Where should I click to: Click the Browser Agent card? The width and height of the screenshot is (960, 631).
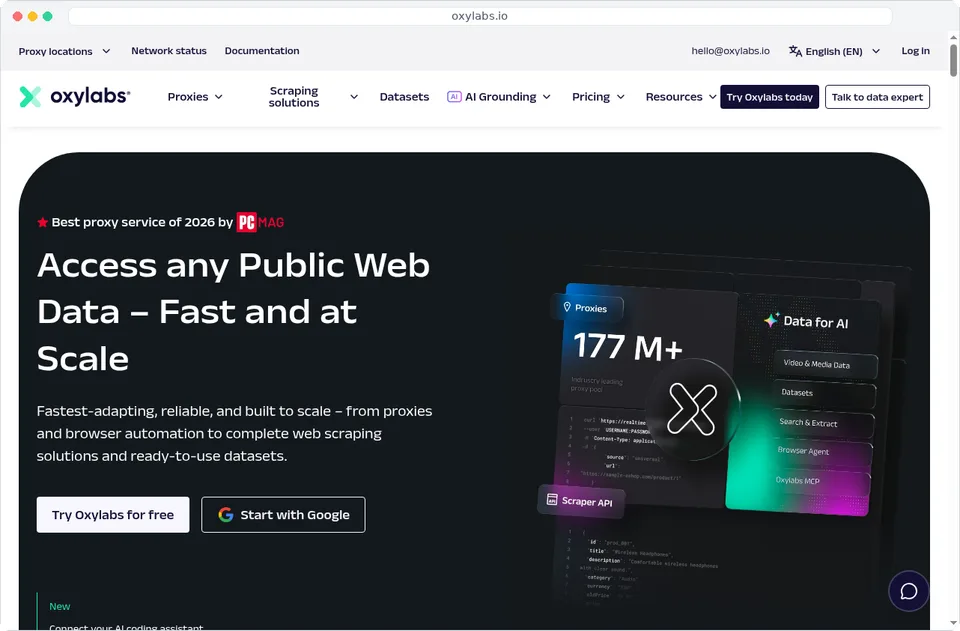click(x=820, y=452)
